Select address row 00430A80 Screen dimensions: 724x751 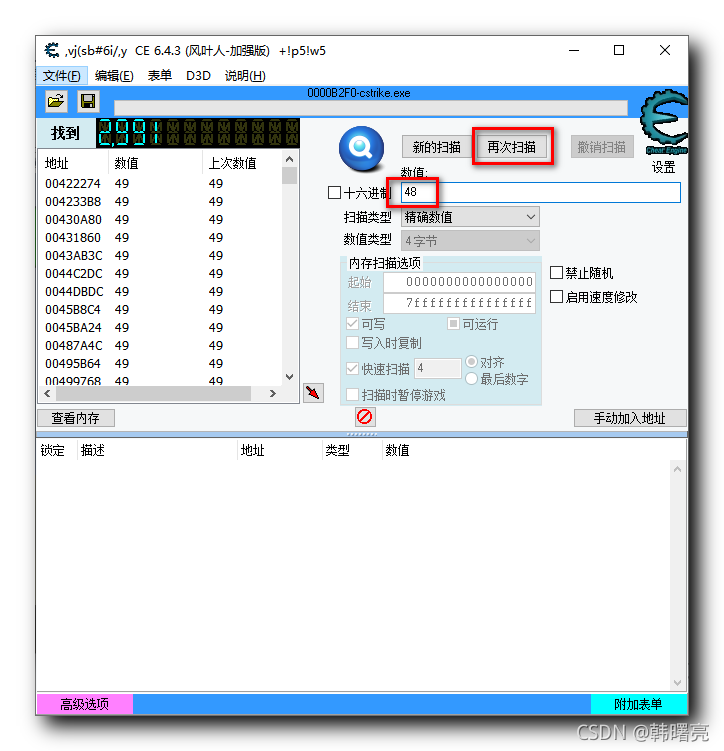point(160,219)
